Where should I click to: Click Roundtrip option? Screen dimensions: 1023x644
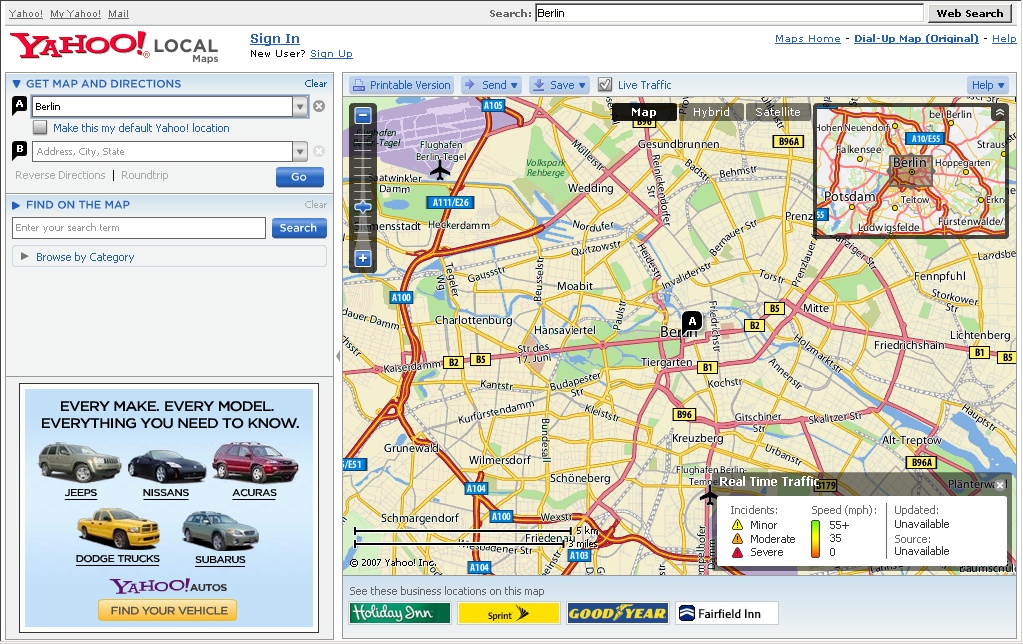pyautogui.click(x=145, y=175)
